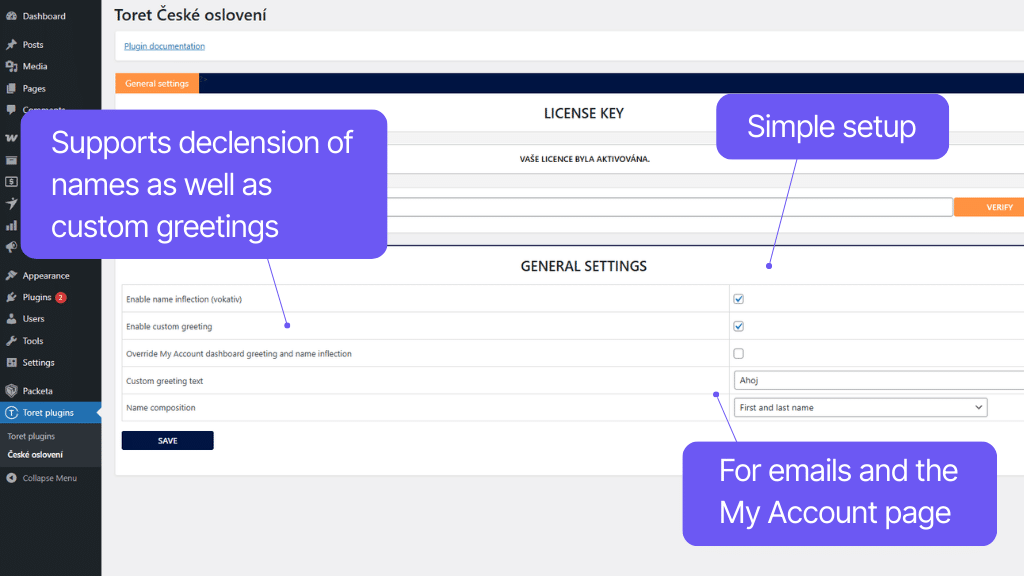
Task: Click the Pages icon in sidebar
Action: [11, 89]
